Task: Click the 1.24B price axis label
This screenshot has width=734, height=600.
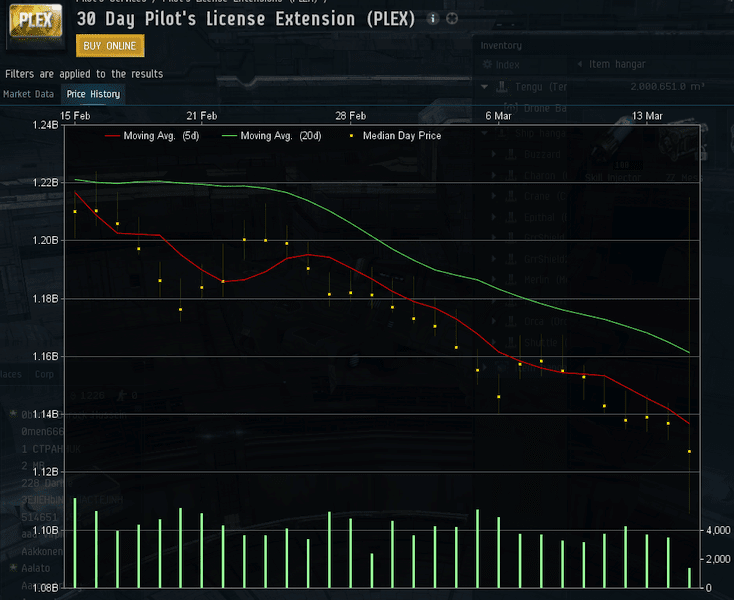Action: pos(45,125)
